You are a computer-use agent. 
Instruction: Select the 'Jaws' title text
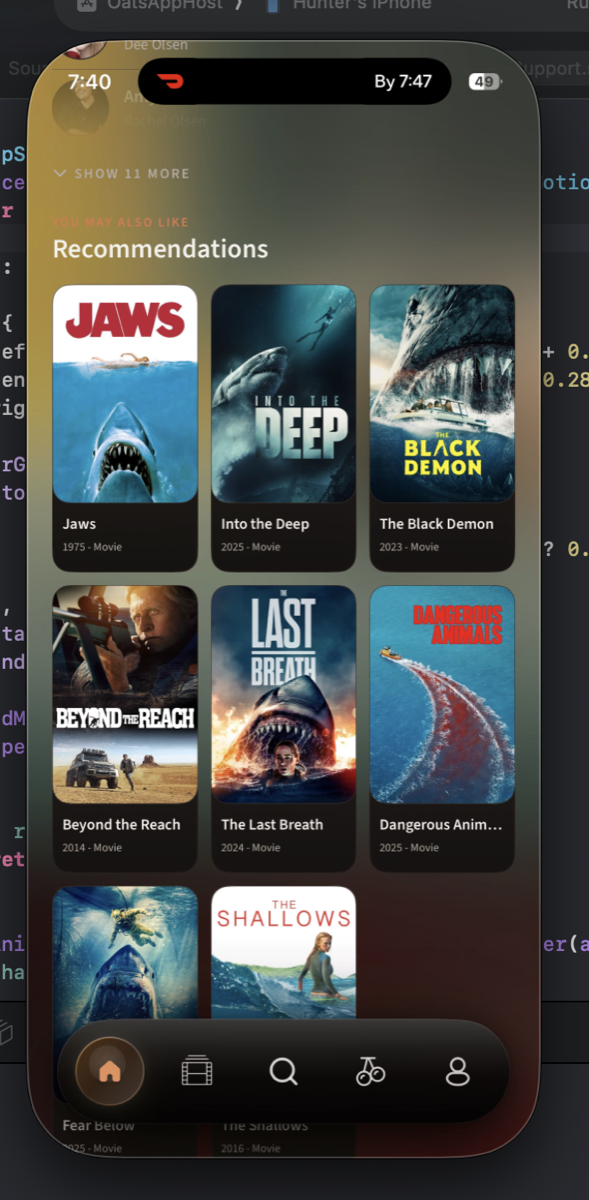(x=79, y=524)
